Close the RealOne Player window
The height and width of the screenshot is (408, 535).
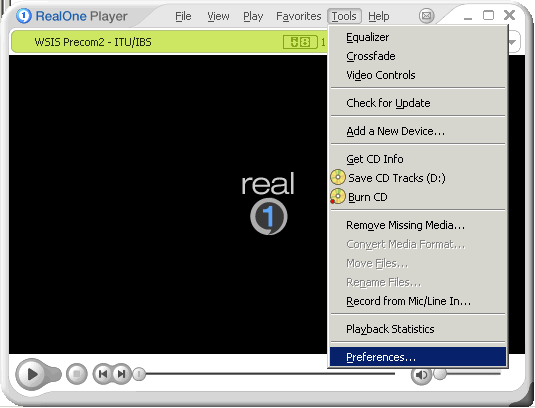click(x=509, y=15)
